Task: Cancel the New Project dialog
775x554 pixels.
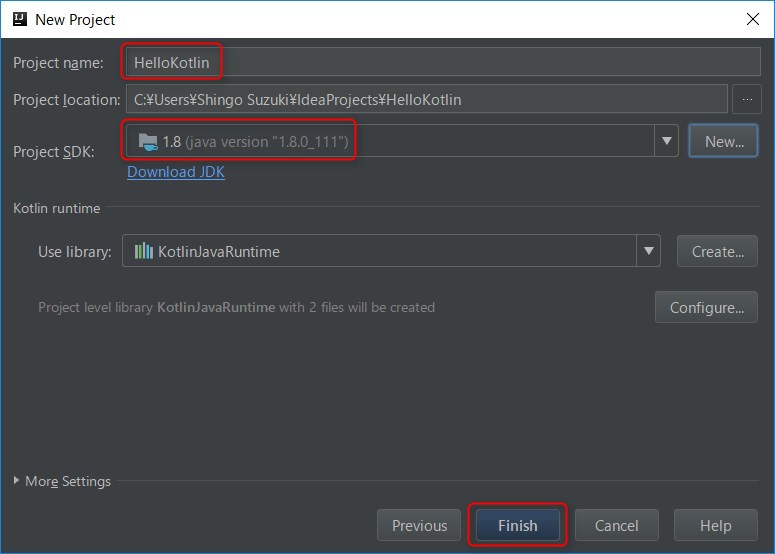Action: (616, 525)
